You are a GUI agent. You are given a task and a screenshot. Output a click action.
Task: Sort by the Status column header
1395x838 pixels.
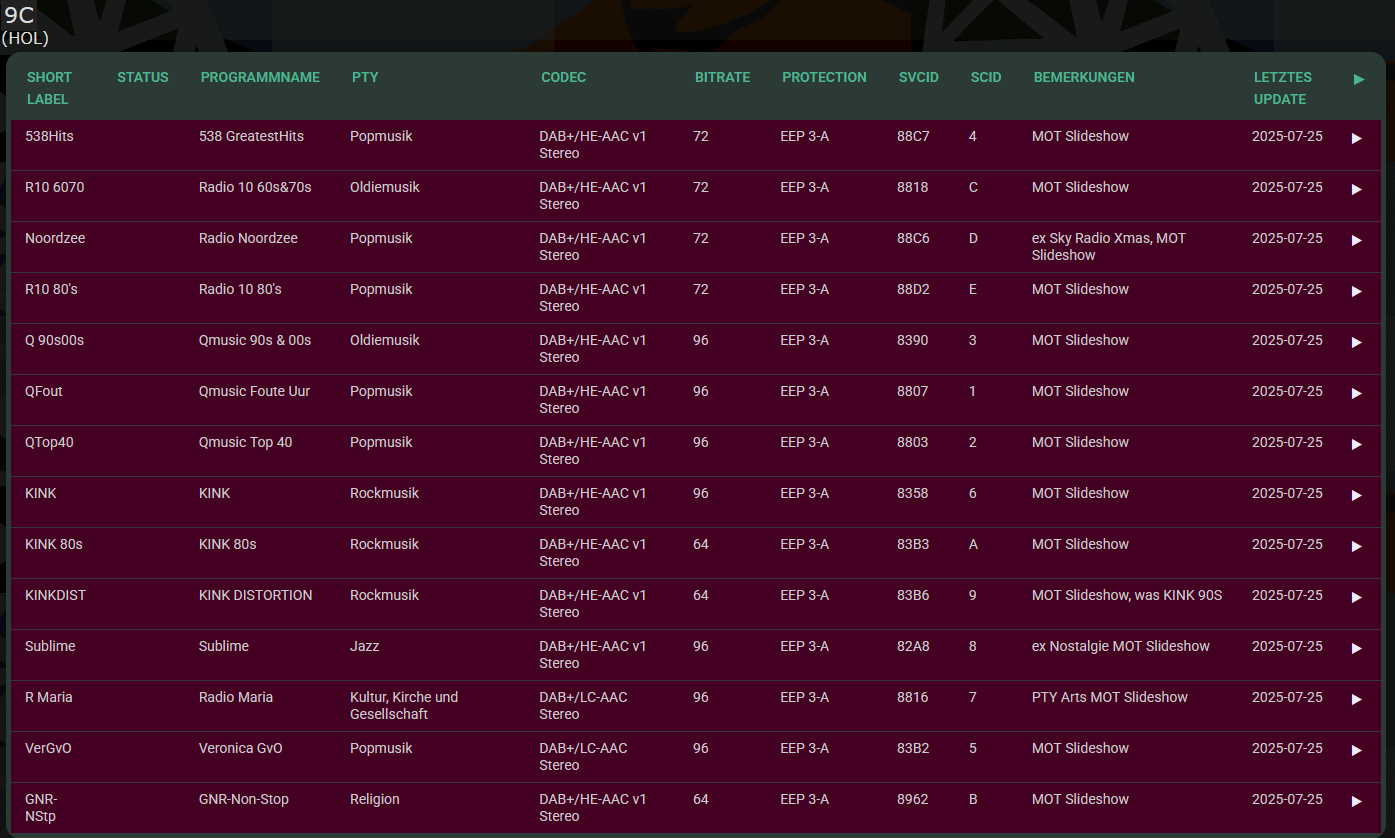(x=143, y=77)
